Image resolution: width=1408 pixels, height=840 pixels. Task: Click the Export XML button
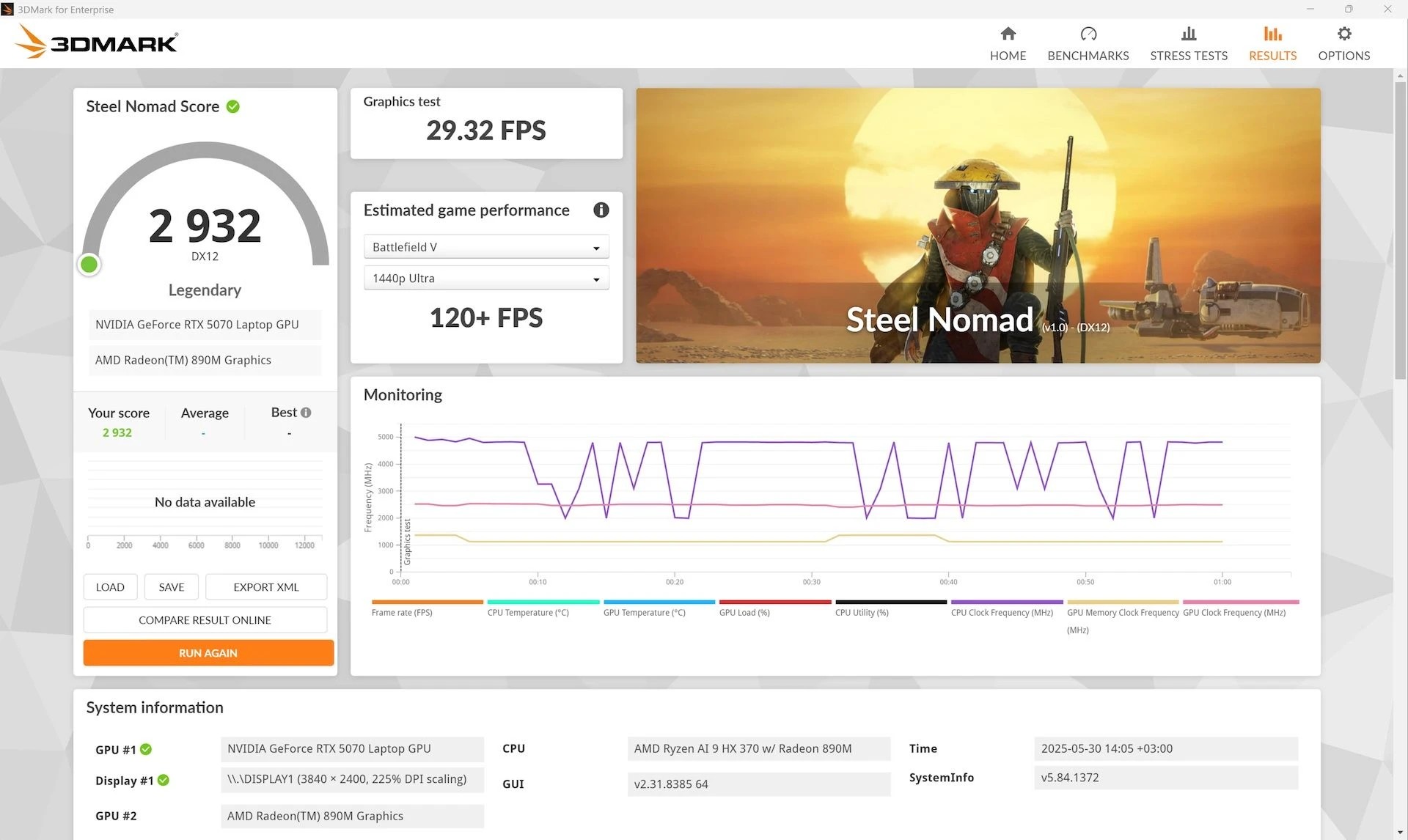[265, 587]
